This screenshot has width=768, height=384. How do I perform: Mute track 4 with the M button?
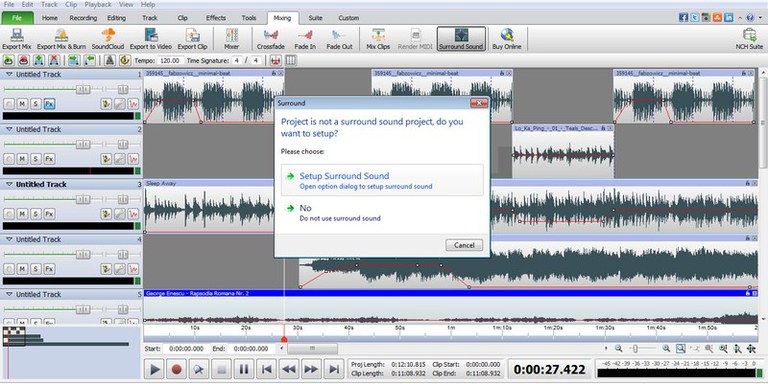[x=22, y=269]
